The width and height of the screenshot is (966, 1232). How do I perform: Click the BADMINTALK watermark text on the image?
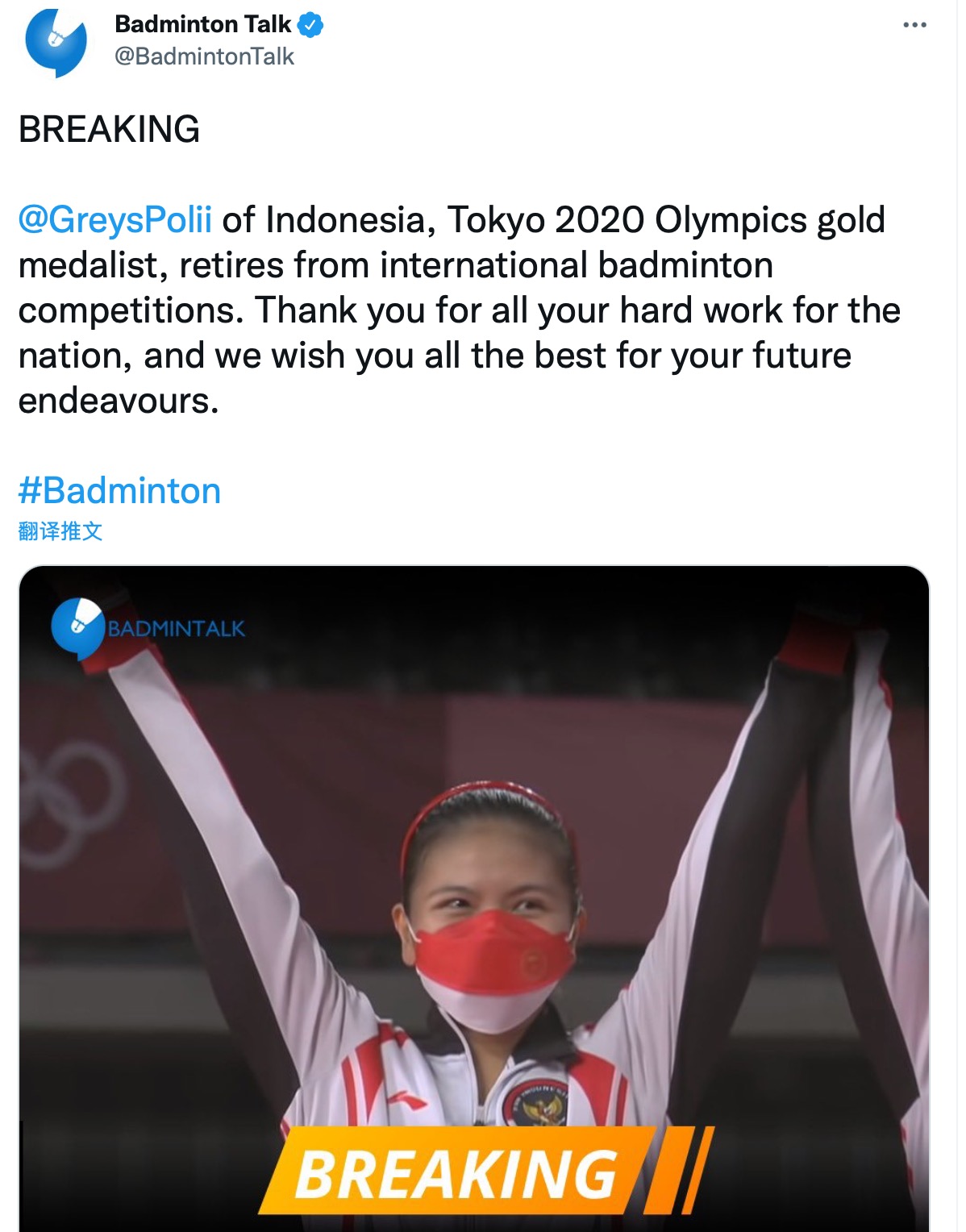(176, 629)
